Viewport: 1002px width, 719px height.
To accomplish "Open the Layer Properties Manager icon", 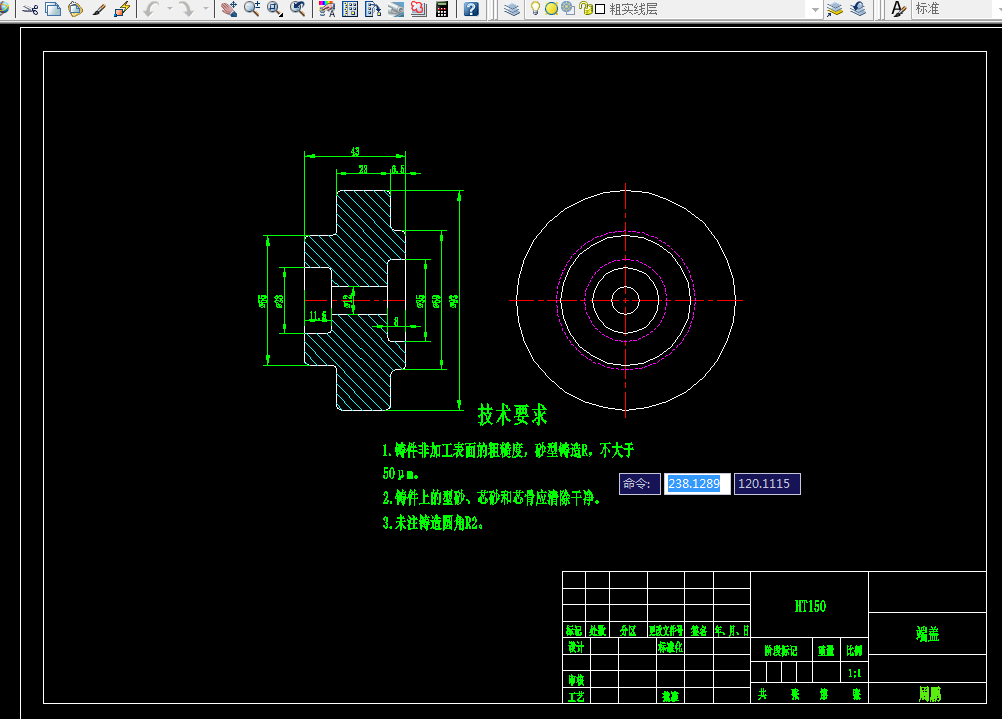I will (x=512, y=9).
